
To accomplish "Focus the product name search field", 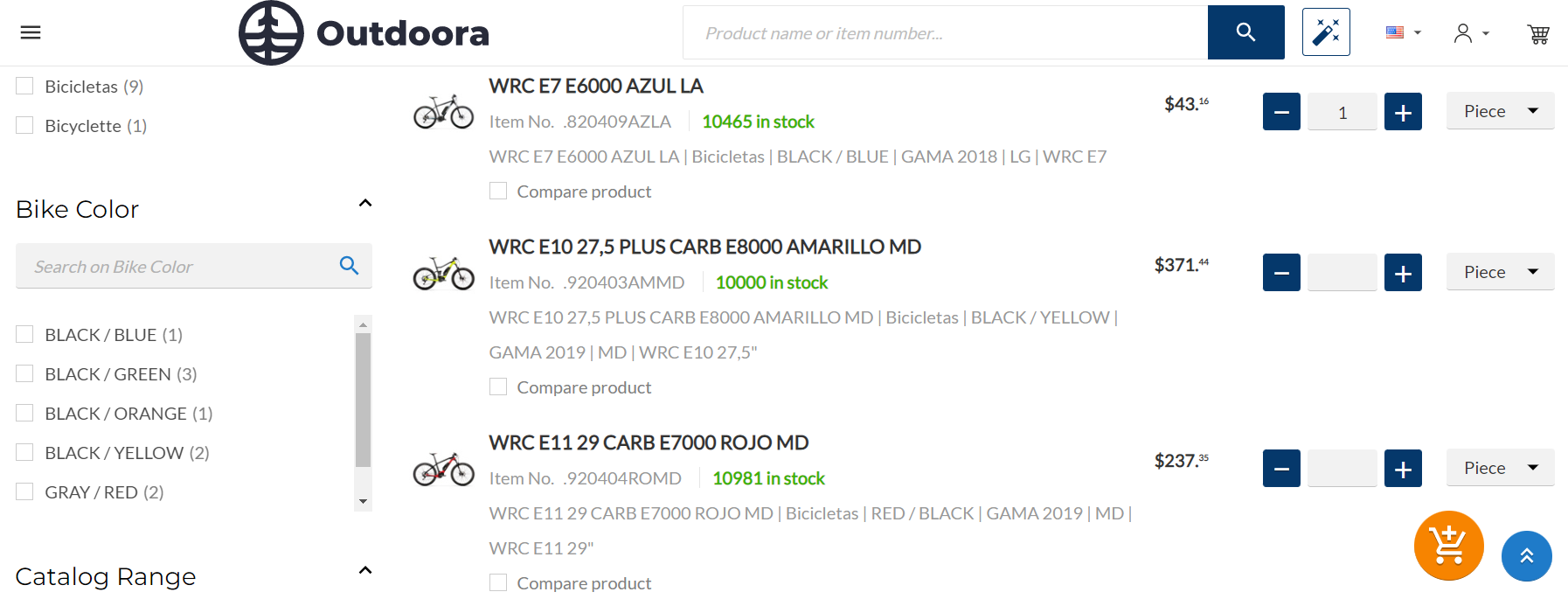I will coord(945,33).
